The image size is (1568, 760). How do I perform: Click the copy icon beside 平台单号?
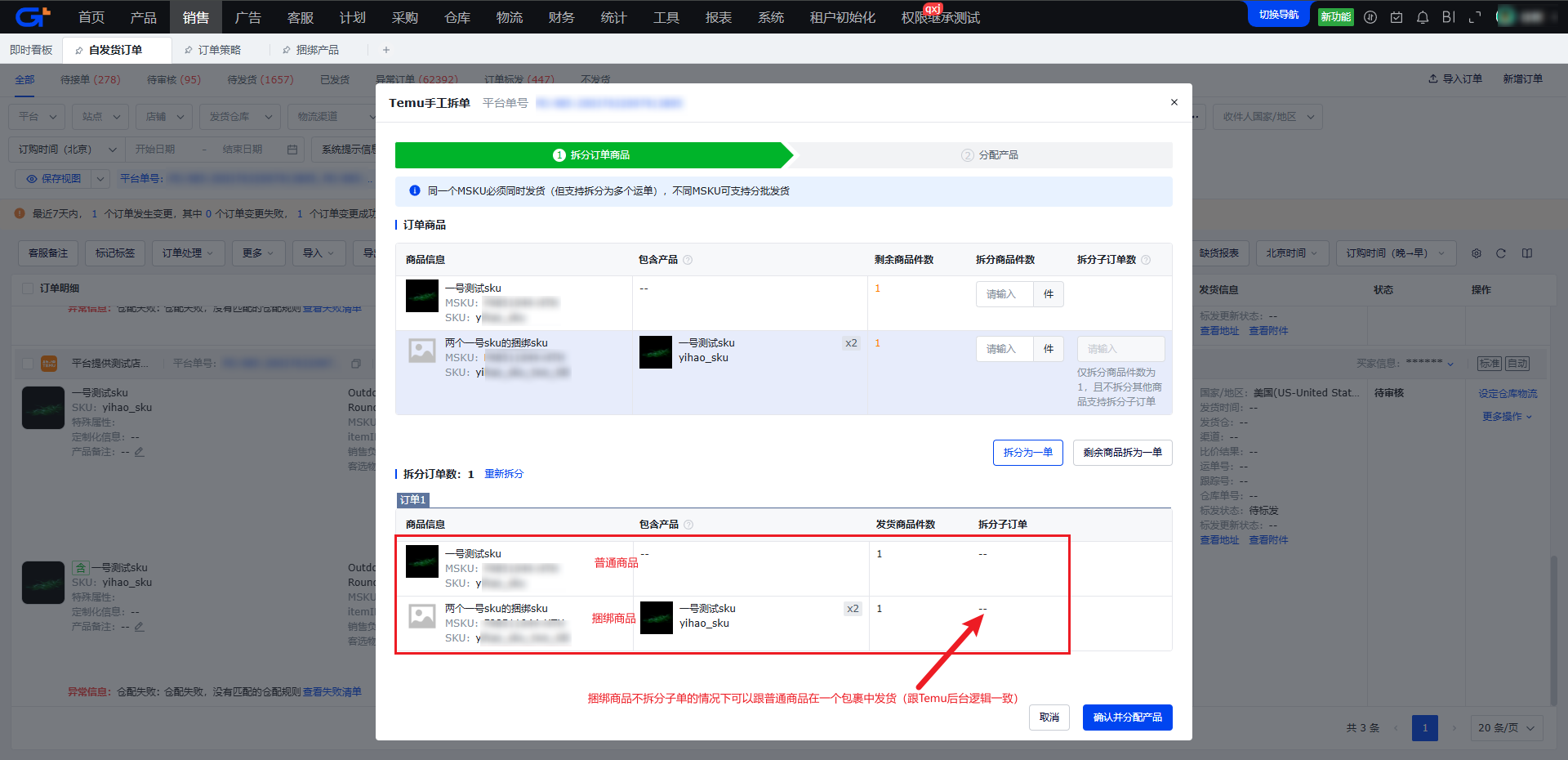(x=356, y=364)
